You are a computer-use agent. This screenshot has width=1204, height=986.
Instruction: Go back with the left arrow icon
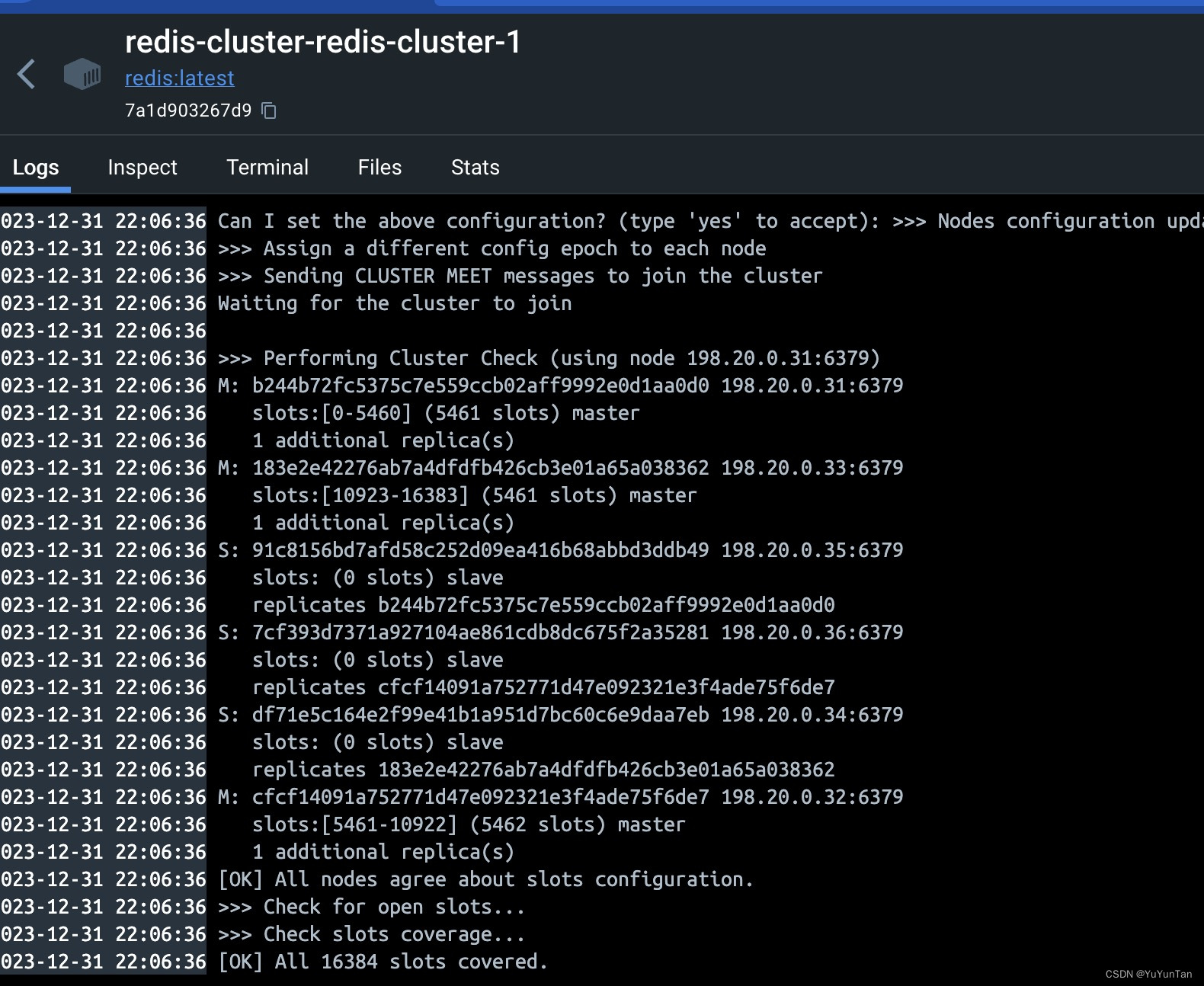[x=27, y=75]
